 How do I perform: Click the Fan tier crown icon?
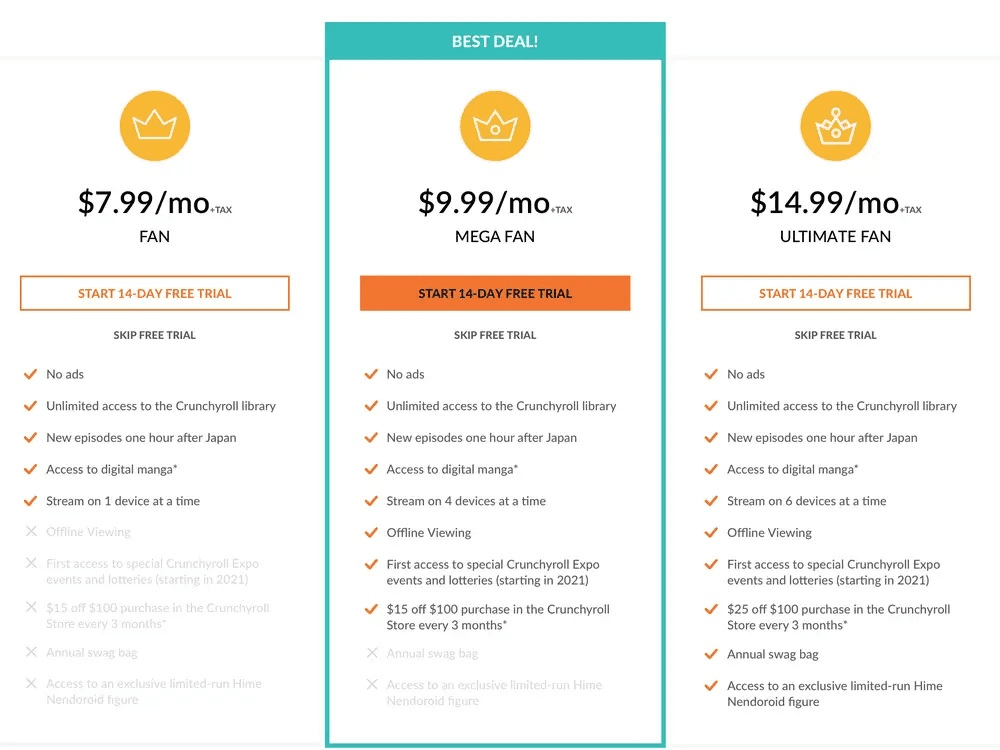(154, 125)
